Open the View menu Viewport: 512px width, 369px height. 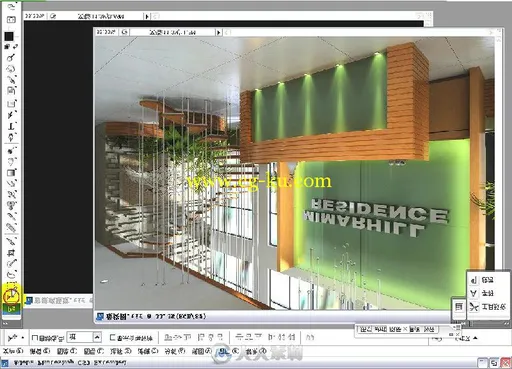coord(201,351)
